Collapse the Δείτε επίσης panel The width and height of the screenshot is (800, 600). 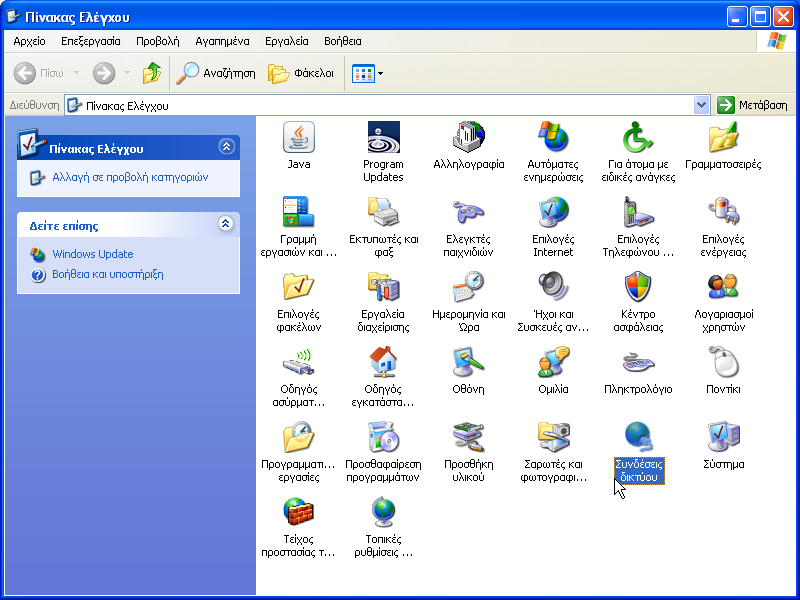[226, 224]
